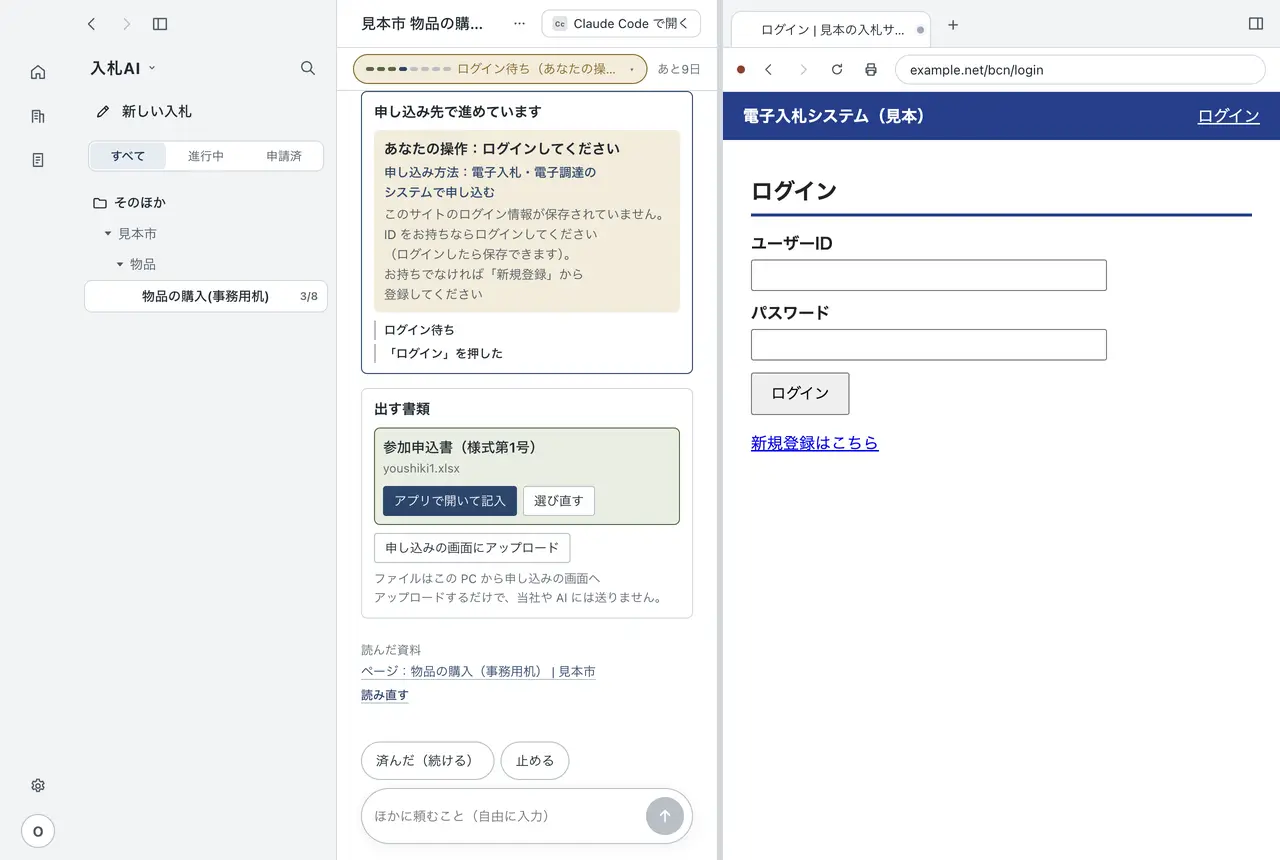Viewport: 1280px width, 860px height.
Task: Toggle the app sidebar panel icon
Action: coord(160,24)
